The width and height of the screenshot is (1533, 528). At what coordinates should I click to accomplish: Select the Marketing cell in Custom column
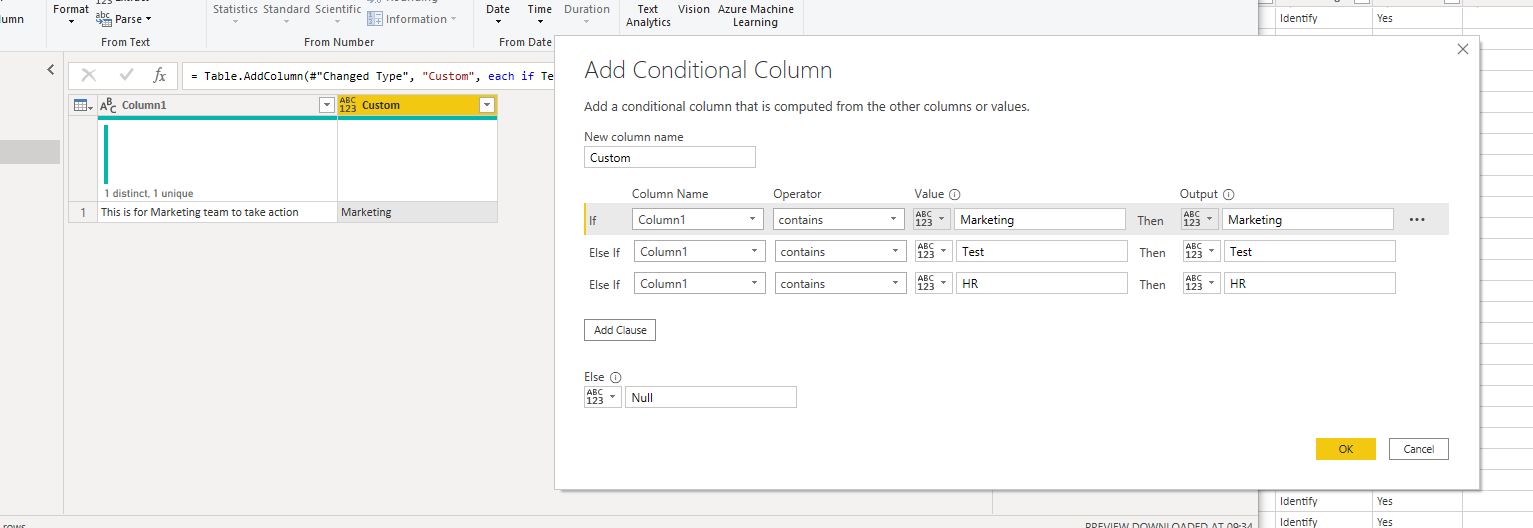[x=417, y=212]
